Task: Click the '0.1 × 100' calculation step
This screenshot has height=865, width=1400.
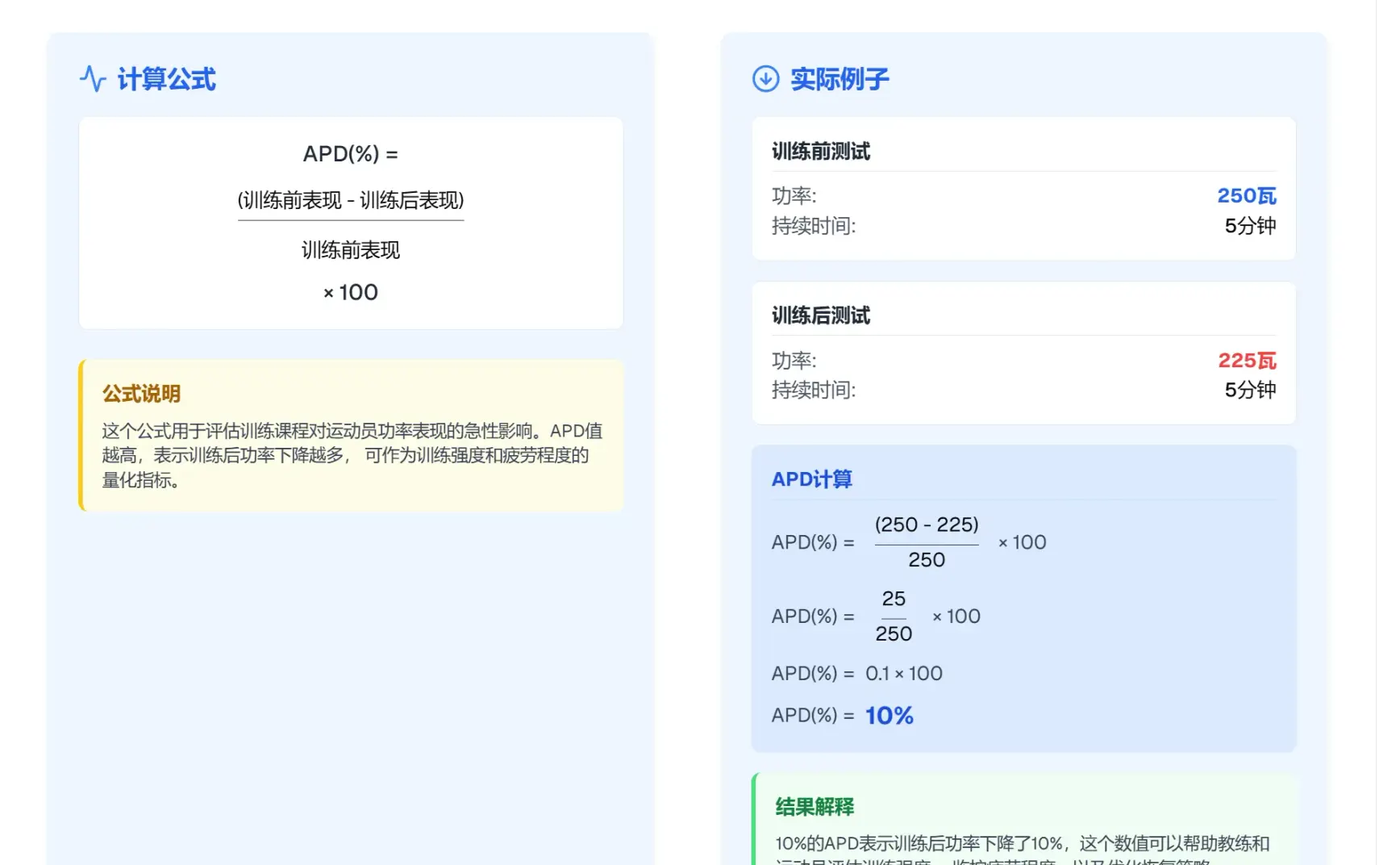Action: 904,673
